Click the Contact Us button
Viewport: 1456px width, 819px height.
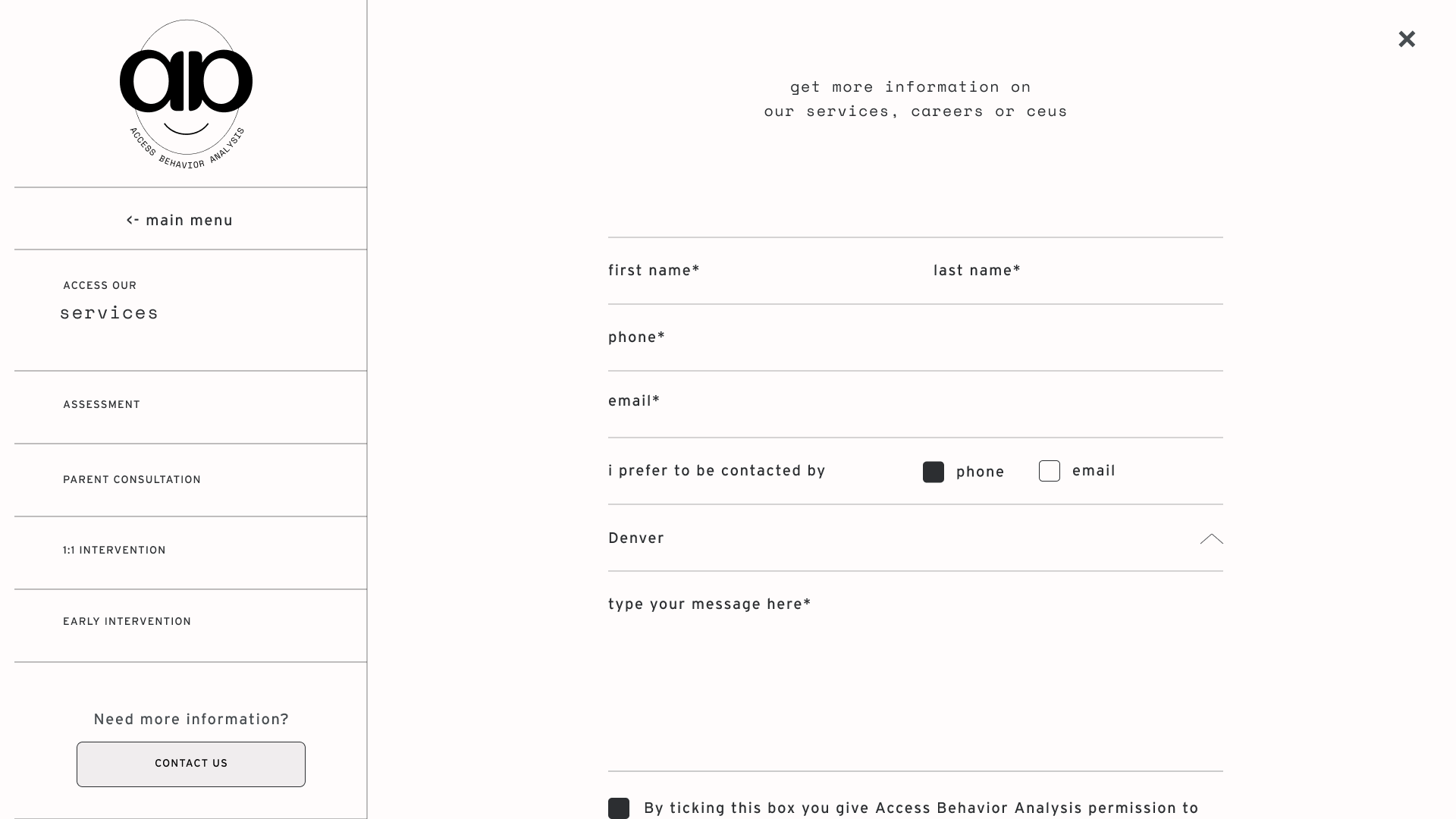pos(191,764)
